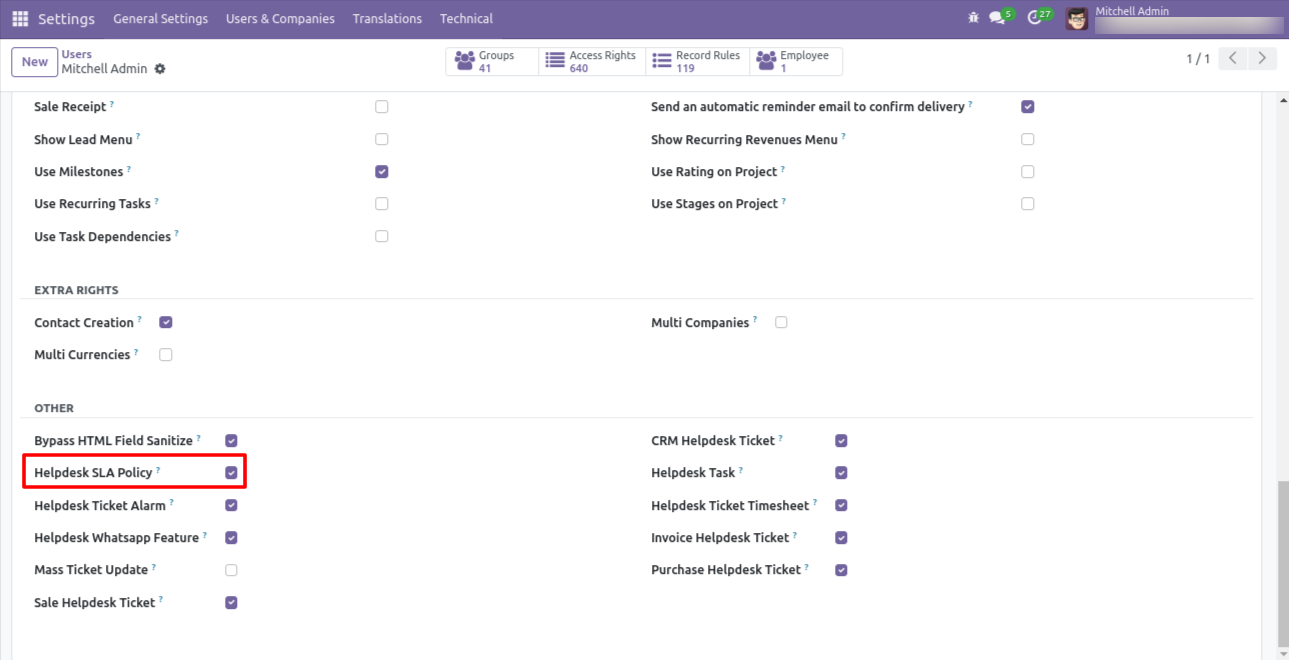This screenshot has width=1289, height=660.
Task: Show help tooltip for Helpdesk Task
Action: pyautogui.click(x=741, y=469)
